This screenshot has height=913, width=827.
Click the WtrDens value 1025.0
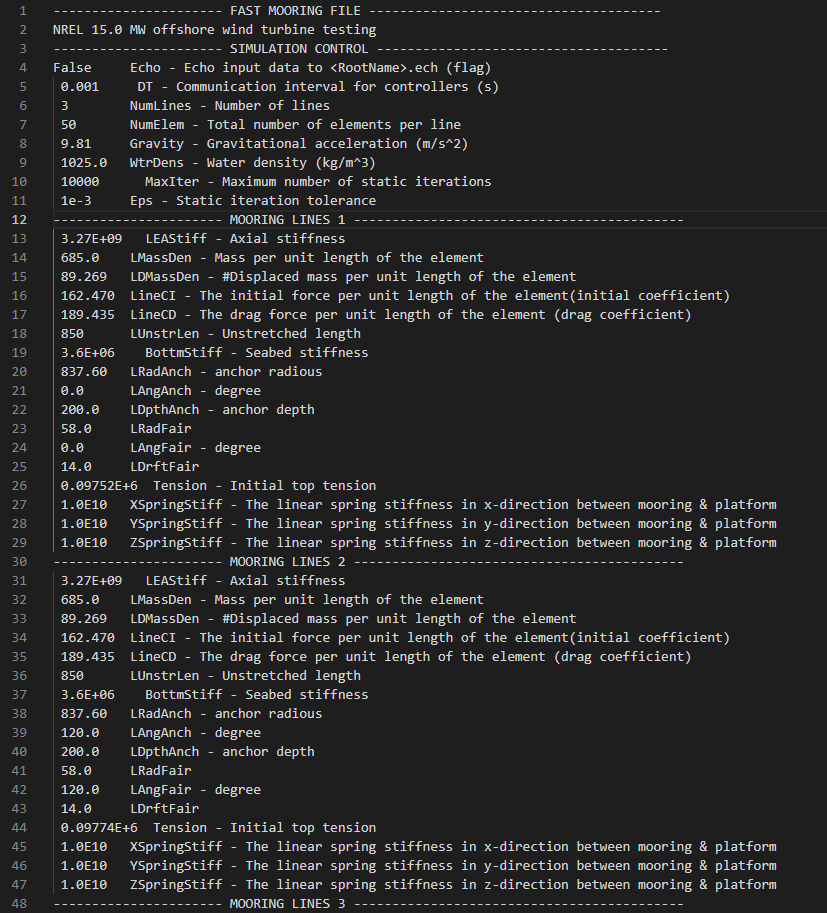coord(83,162)
